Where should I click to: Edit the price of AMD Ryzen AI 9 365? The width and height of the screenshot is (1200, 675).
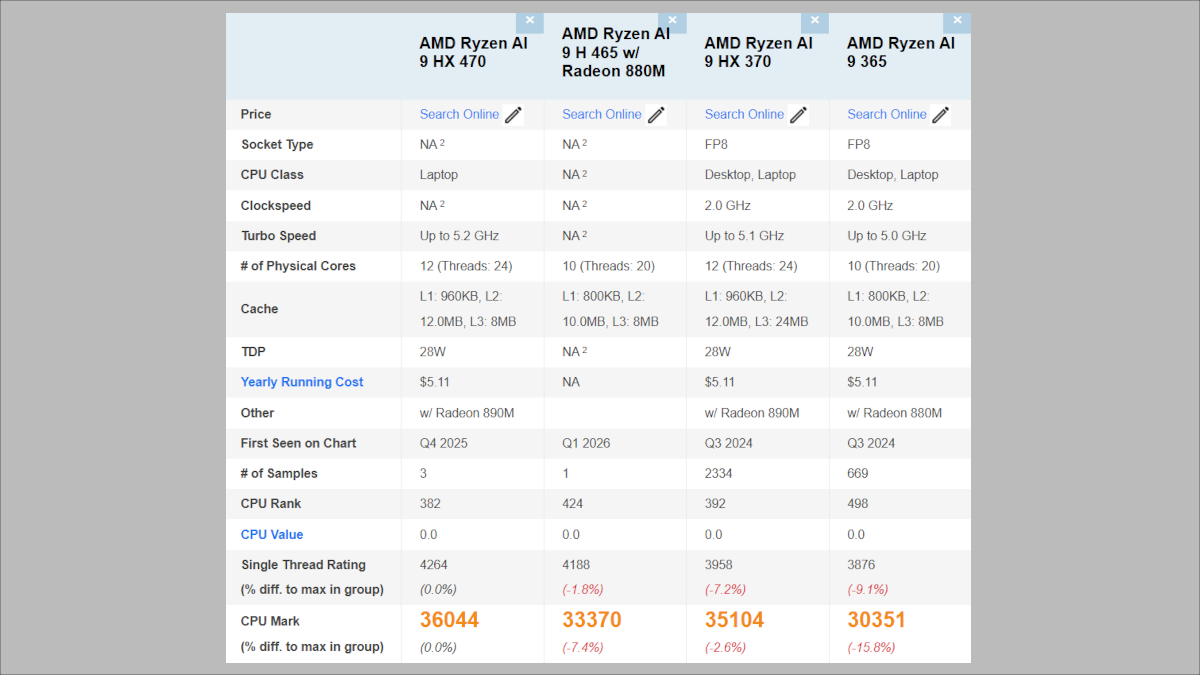click(x=940, y=114)
